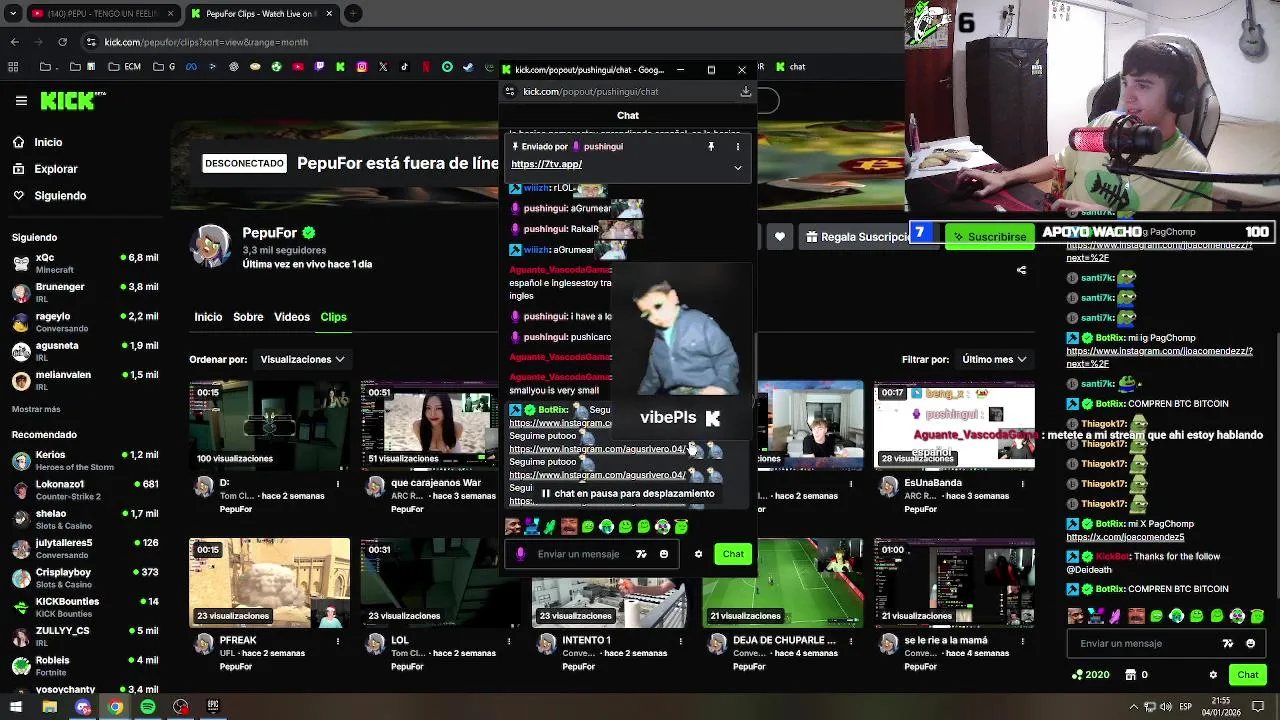
Task: Play the 100 visualizaciones clip thumbnail
Action: pyautogui.click(x=269, y=425)
